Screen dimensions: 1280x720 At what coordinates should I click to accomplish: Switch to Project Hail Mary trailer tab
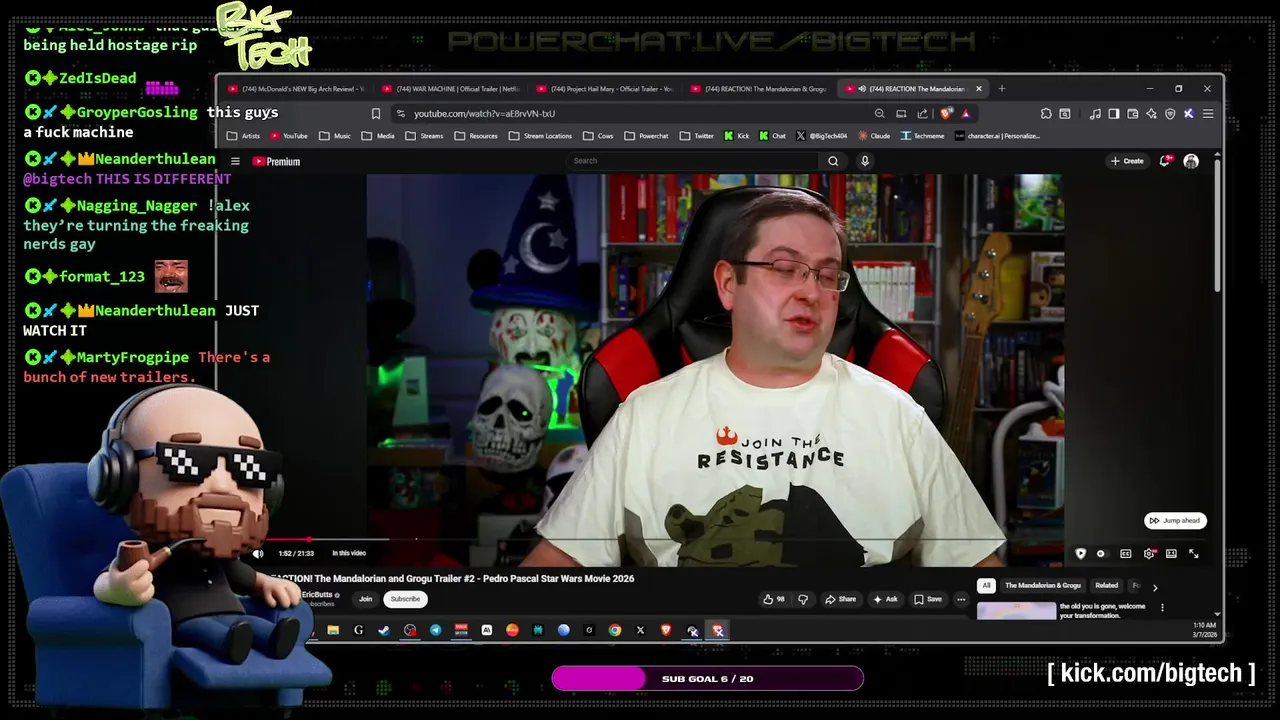607,89
